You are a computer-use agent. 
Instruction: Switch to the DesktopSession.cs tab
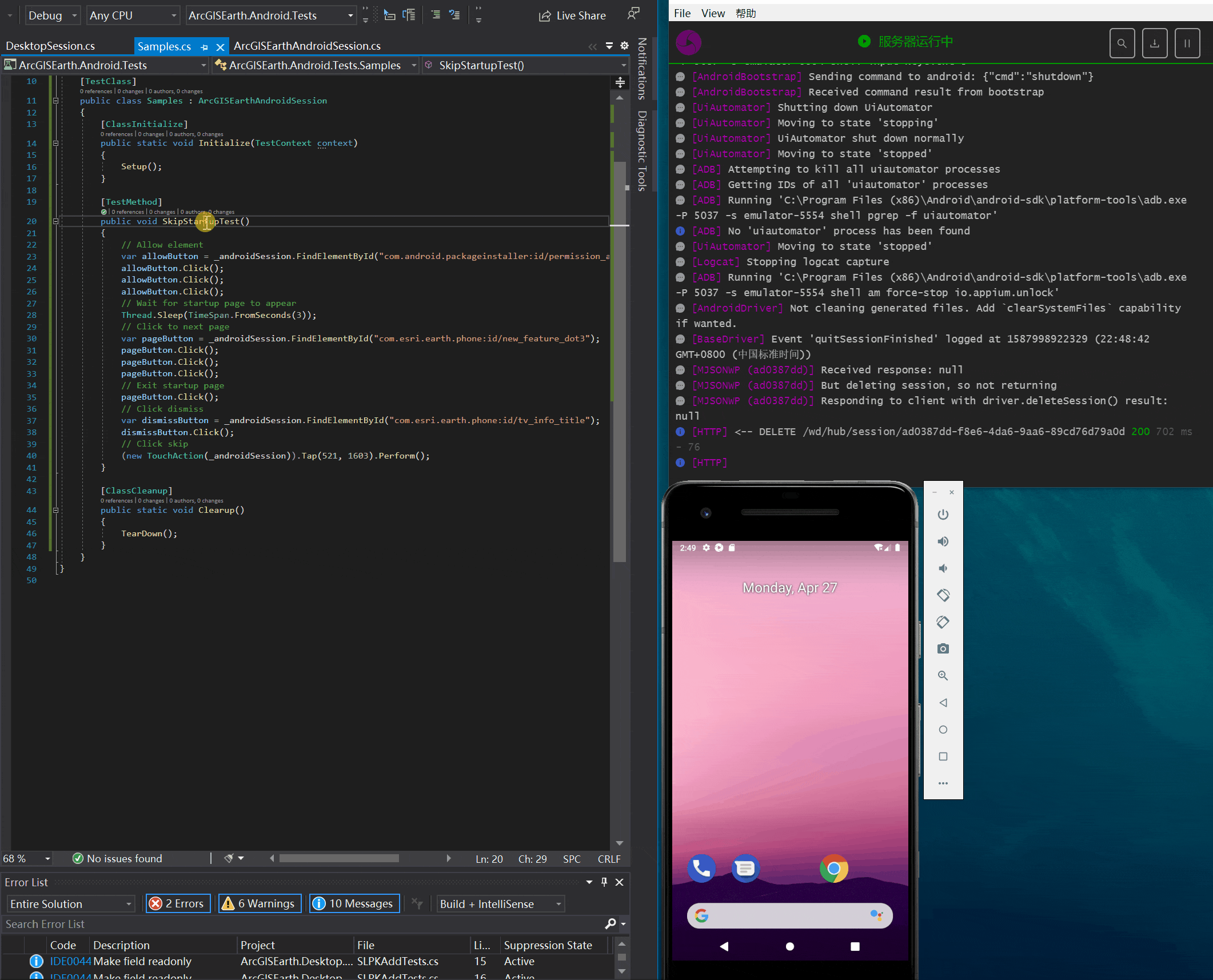click(50, 46)
